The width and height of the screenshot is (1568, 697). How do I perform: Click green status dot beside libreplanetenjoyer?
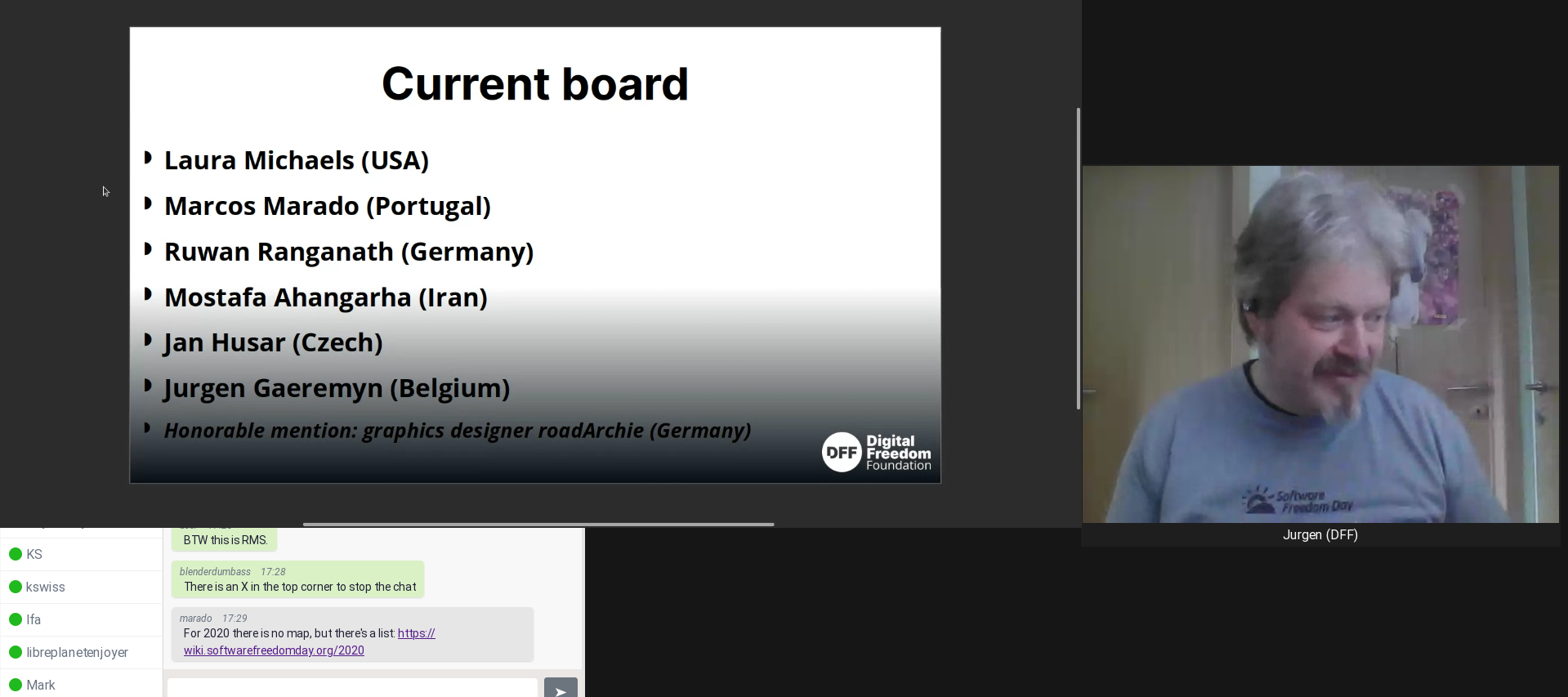pyautogui.click(x=15, y=652)
